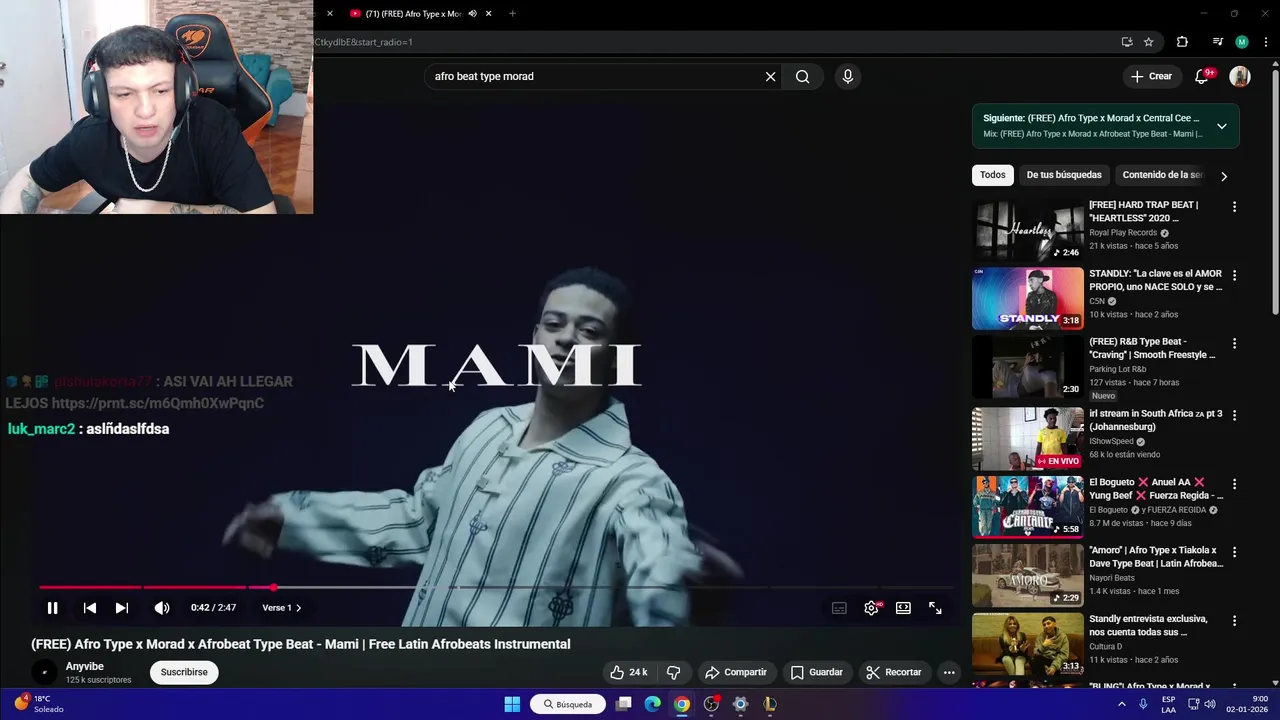Switch to theater mode
Viewport: 1280px width, 720px height.
[x=903, y=608]
